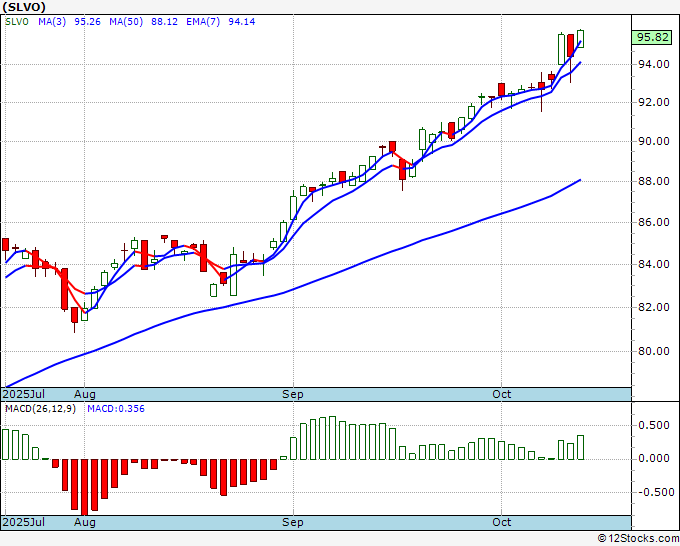Click the 82.00 price axis label
The image size is (680, 546).
(654, 307)
